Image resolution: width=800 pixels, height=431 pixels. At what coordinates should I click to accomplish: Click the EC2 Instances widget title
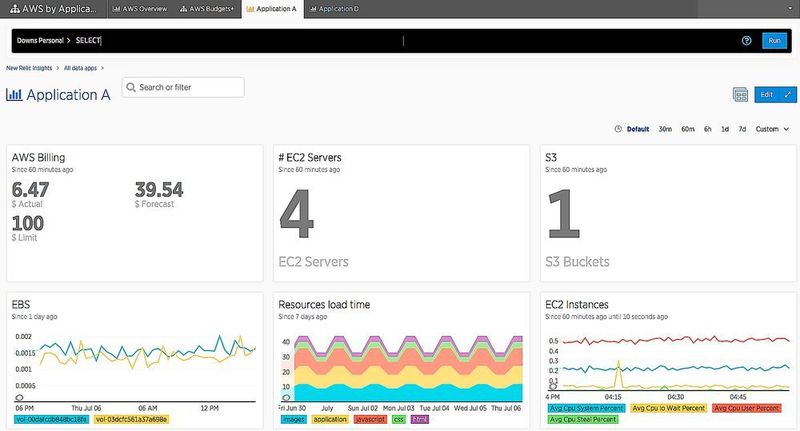[x=577, y=305]
